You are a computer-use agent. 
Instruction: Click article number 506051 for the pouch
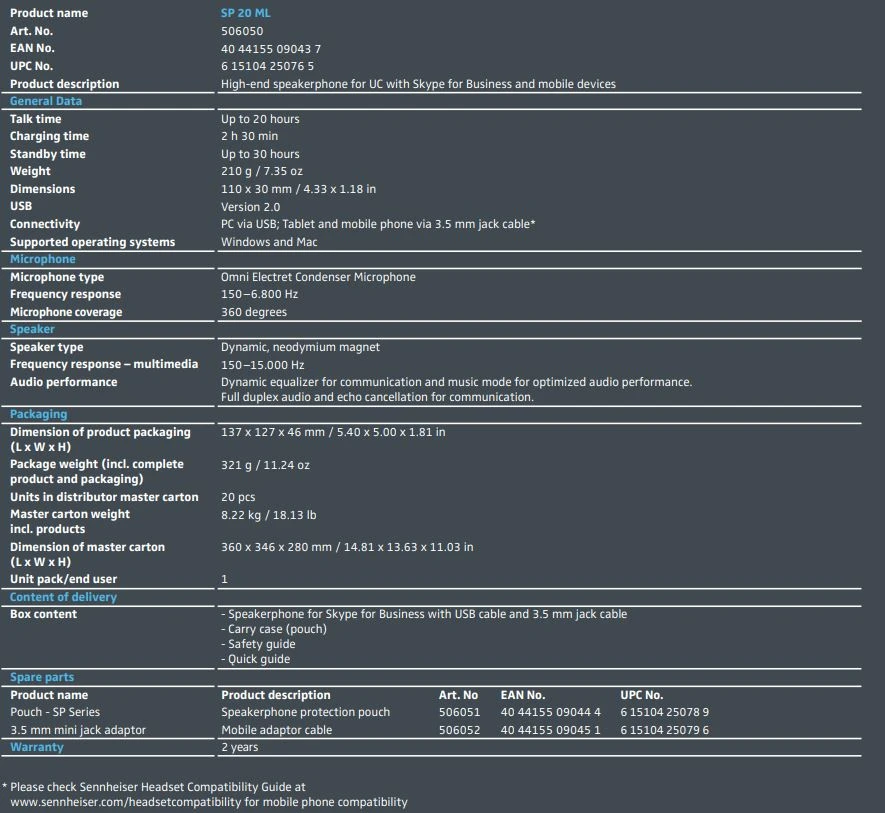tap(459, 712)
